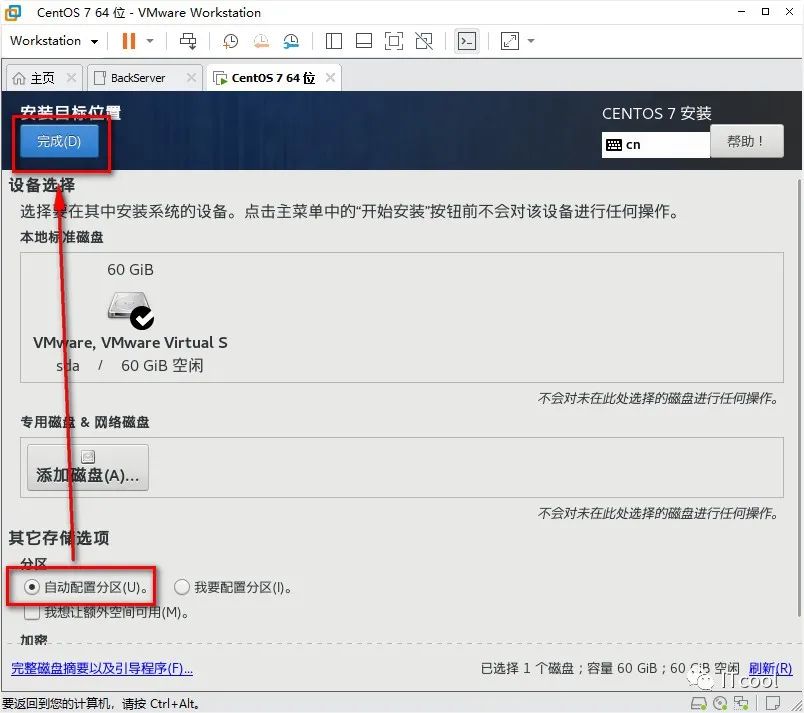Revert the virtual machine to snapshot

tap(261, 41)
